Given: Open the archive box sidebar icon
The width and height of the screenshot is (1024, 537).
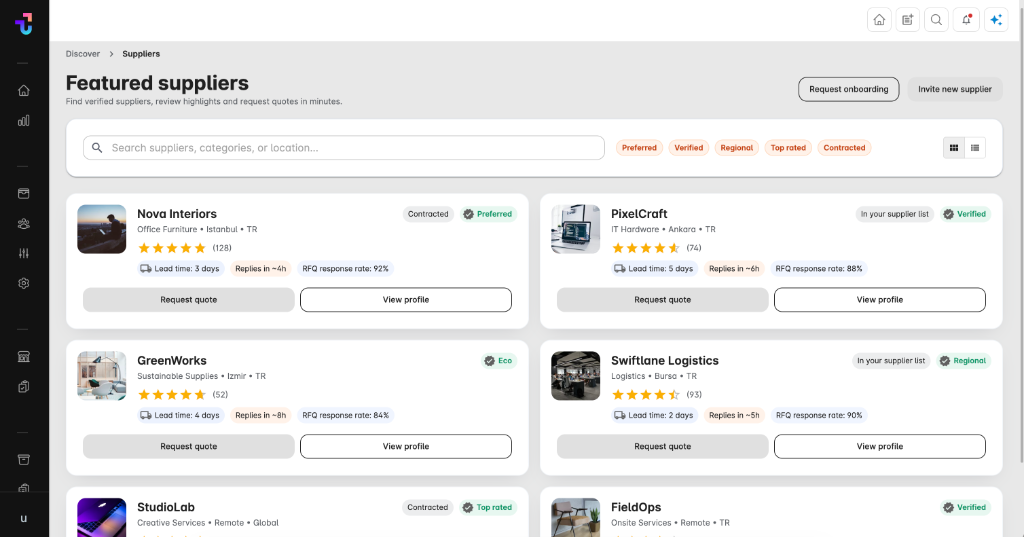Looking at the screenshot, I should pyautogui.click(x=24, y=459).
